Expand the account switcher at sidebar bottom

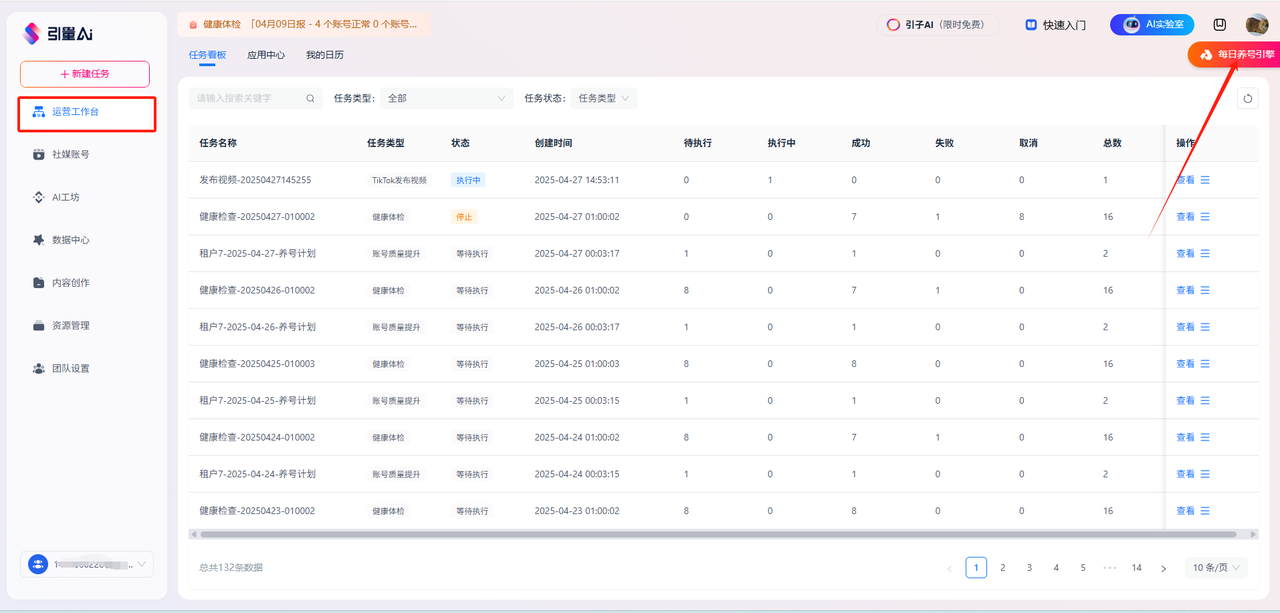87,564
